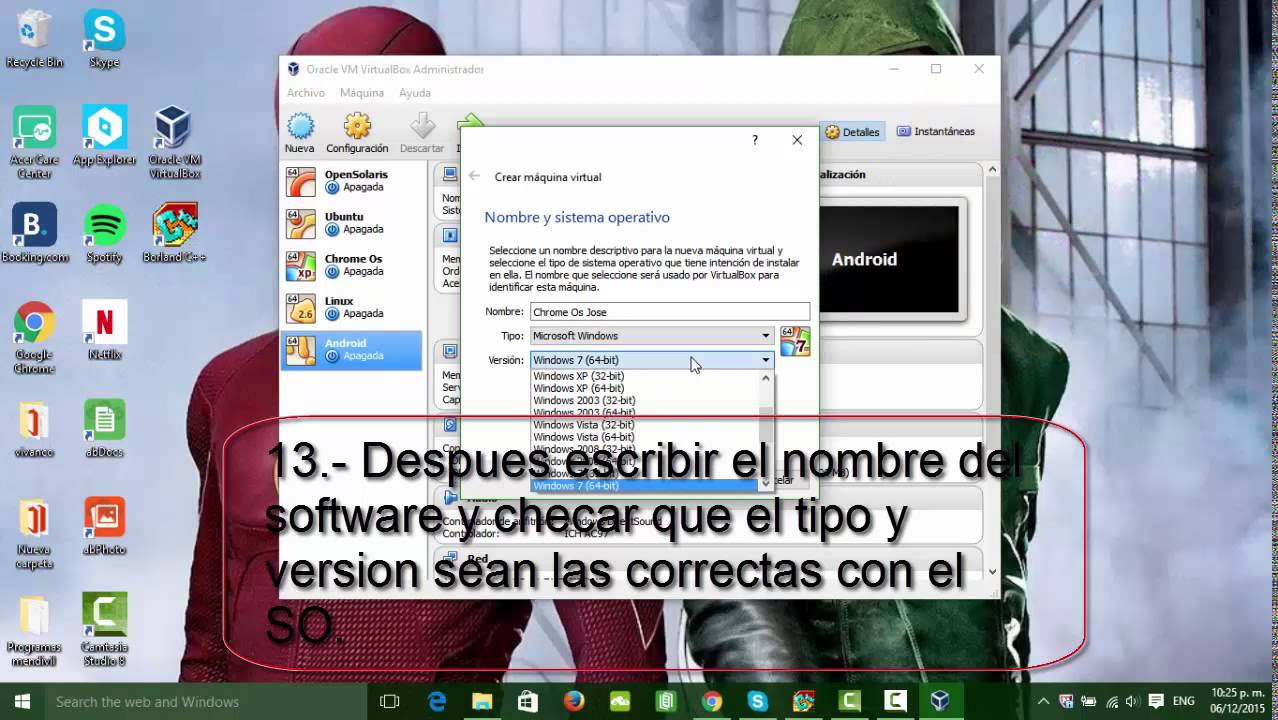Open vivanco desktop file

34,429
